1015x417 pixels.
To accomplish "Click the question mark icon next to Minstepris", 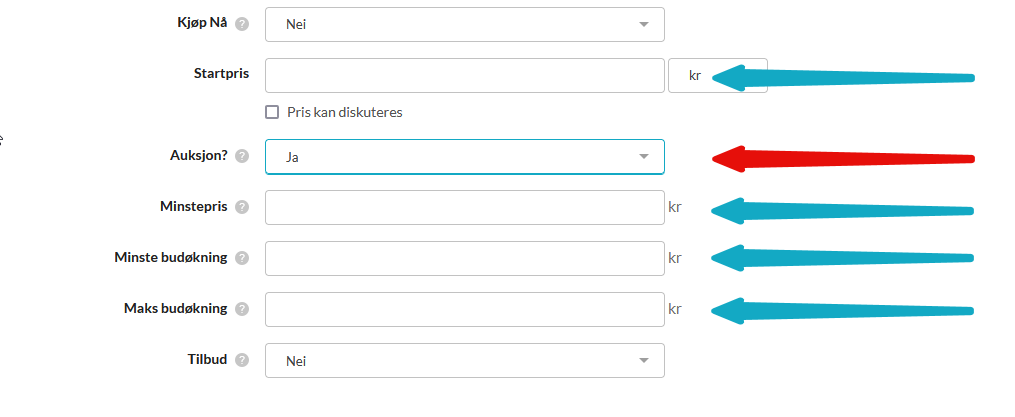I will pyautogui.click(x=242, y=208).
